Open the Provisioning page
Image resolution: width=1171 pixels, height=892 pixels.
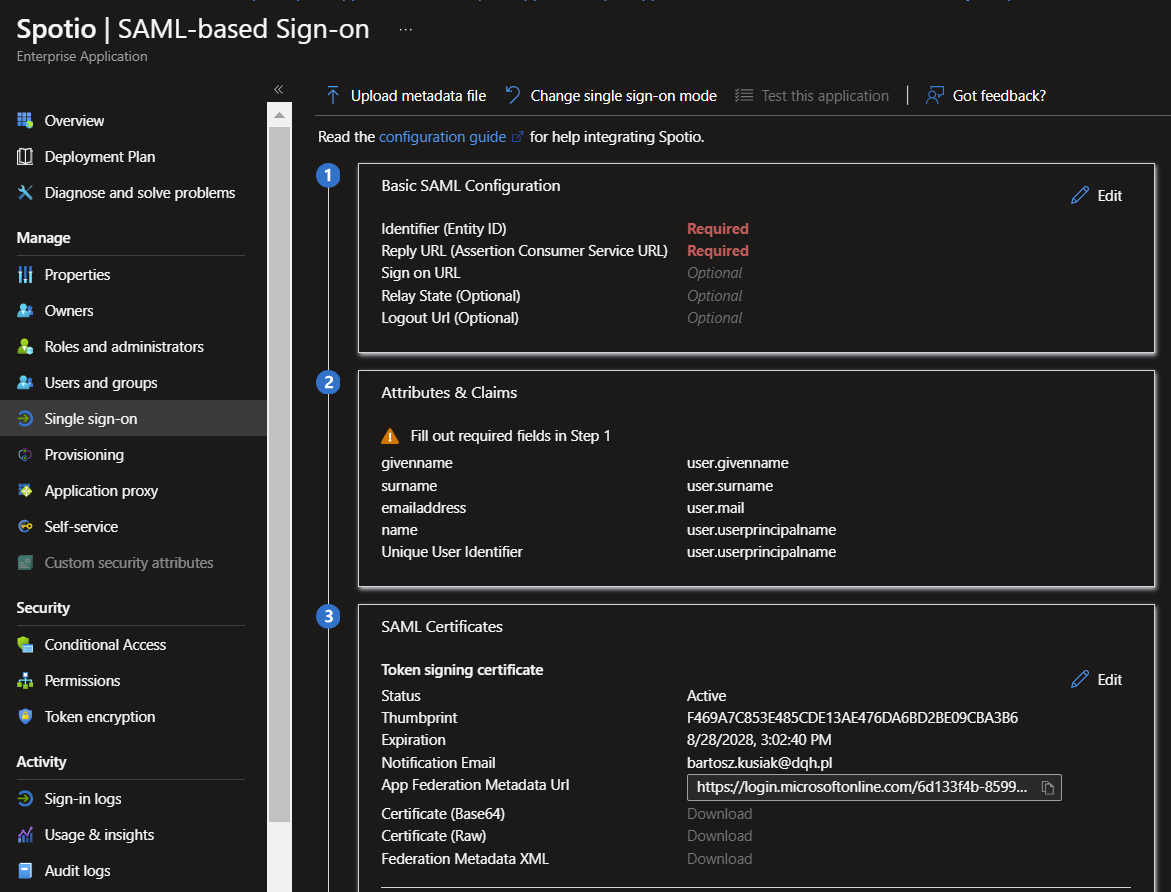click(x=84, y=454)
